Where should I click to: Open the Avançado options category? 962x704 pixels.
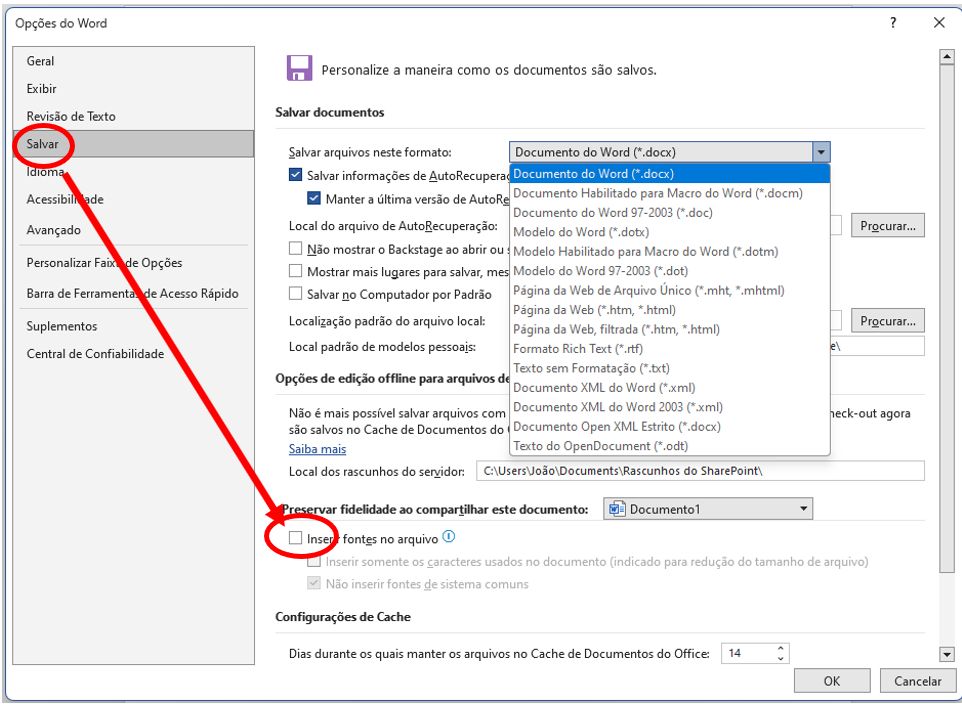[x=54, y=230]
